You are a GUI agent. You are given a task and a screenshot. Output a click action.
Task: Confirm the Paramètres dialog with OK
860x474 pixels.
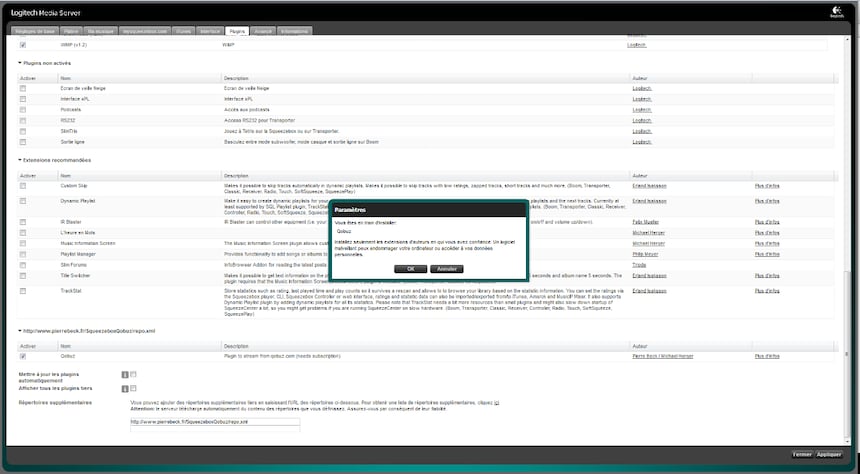[x=410, y=269]
